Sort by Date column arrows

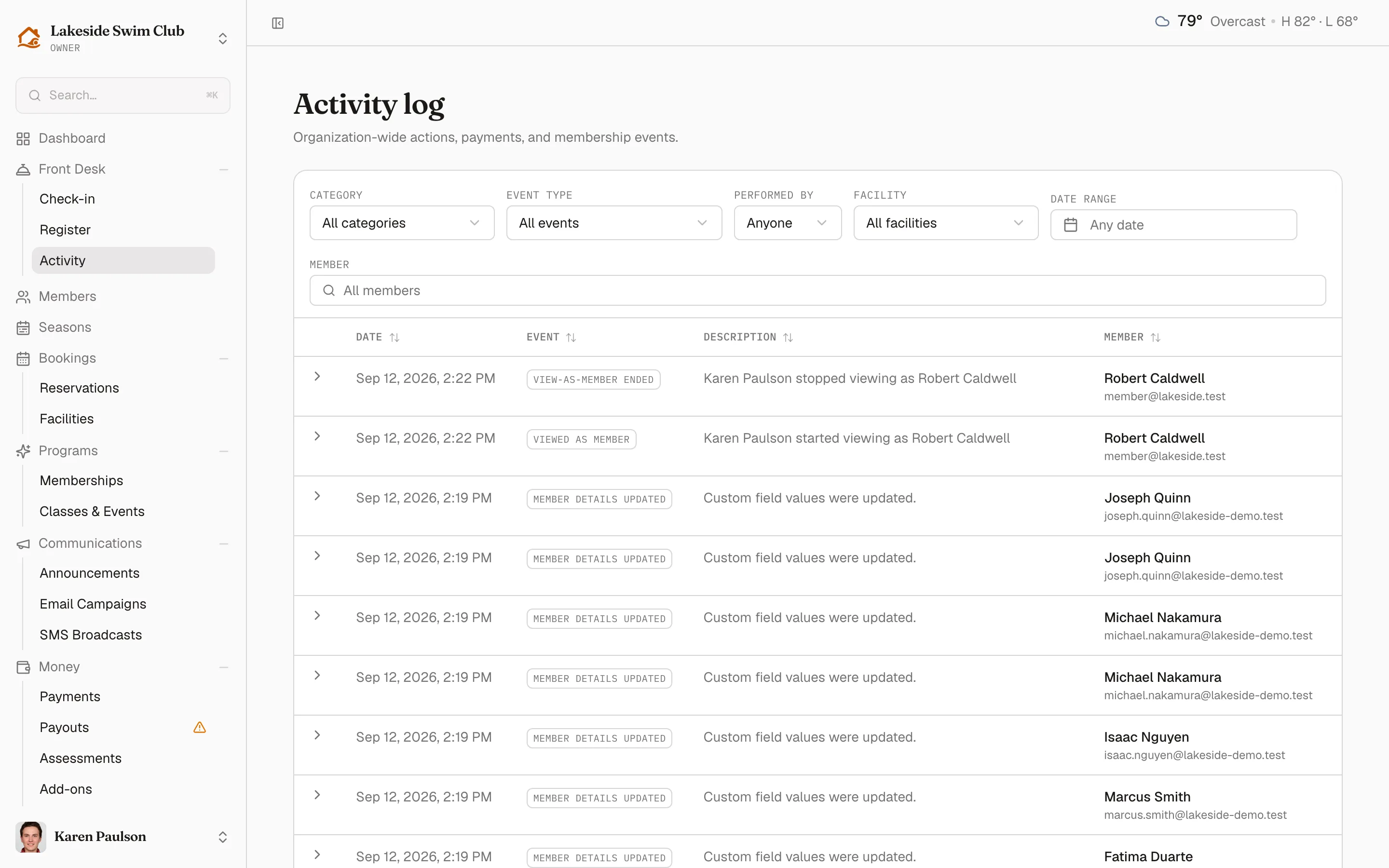tap(395, 338)
